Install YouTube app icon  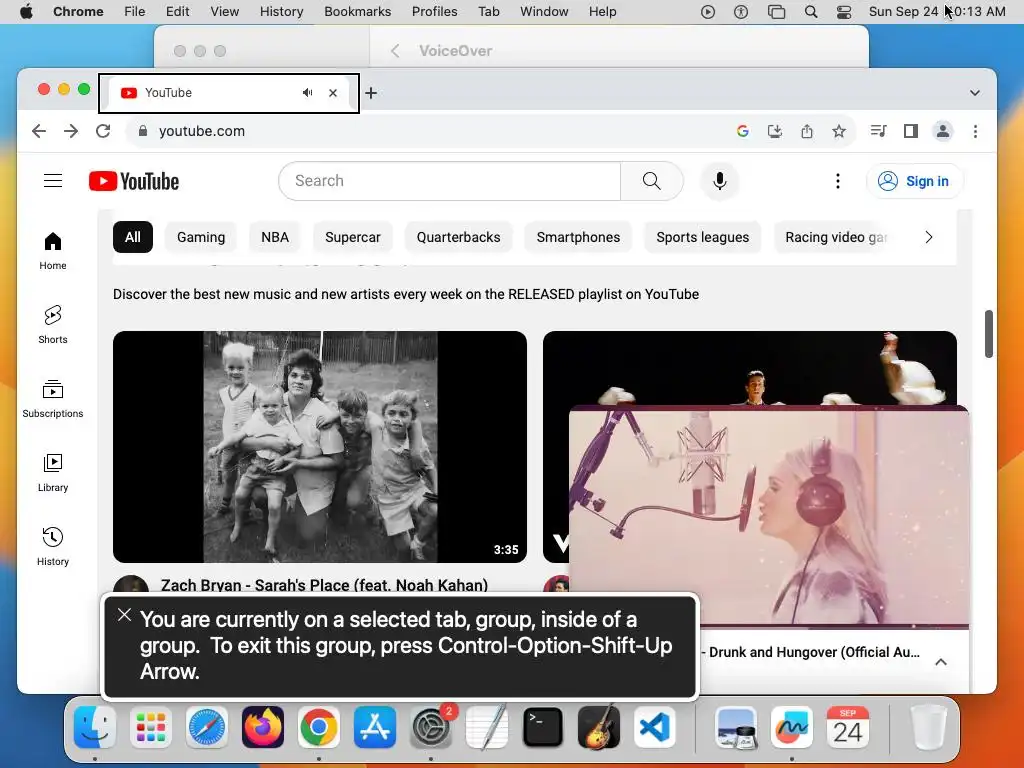tap(775, 131)
